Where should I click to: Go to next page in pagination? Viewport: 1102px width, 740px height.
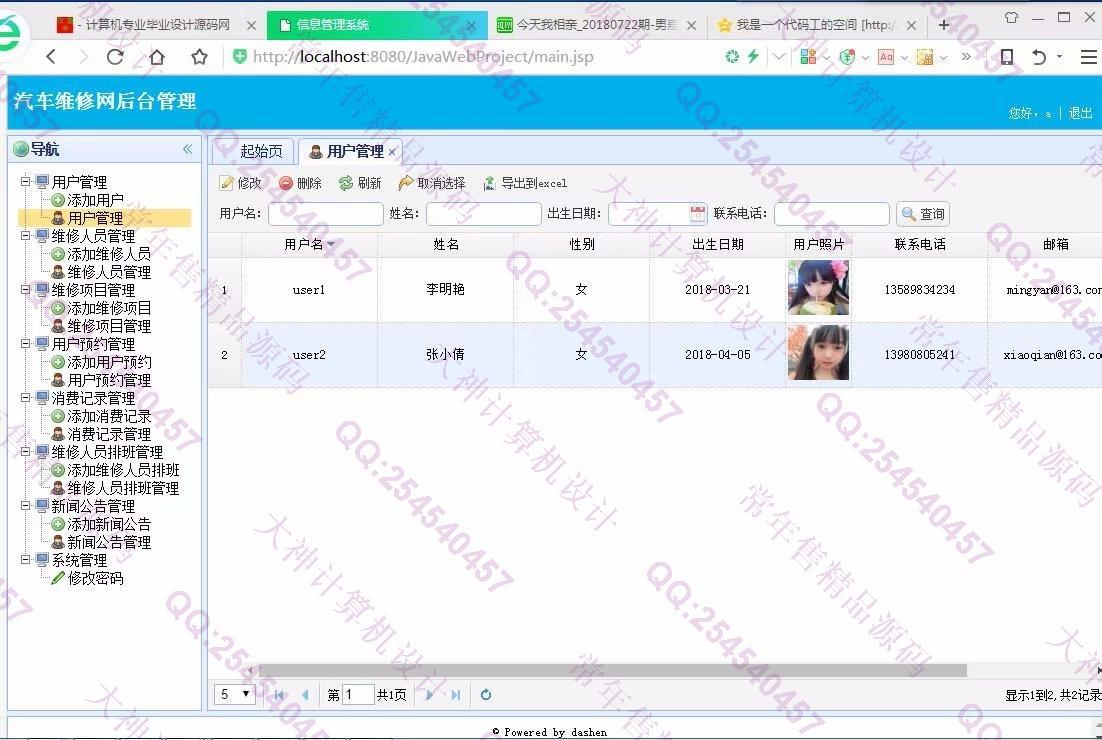[429, 695]
